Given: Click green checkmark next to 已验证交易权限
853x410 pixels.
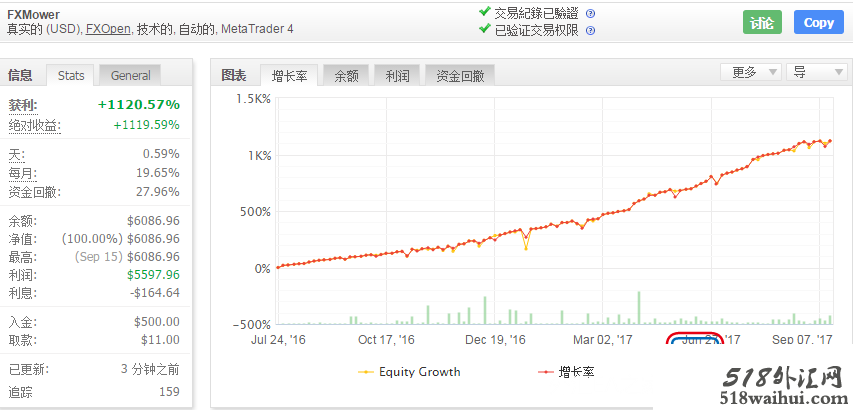Looking at the screenshot, I should point(485,30).
